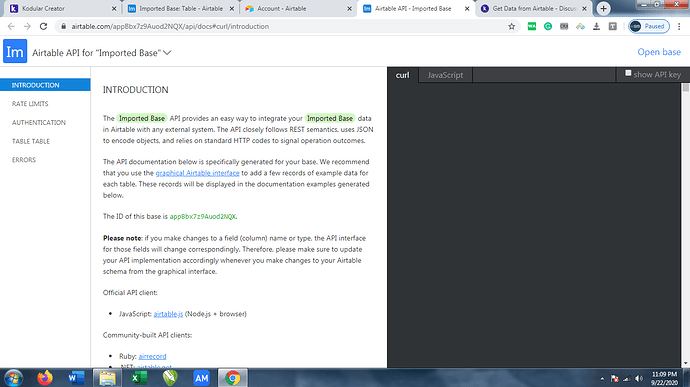Click the browser back arrow
The height and width of the screenshot is (387, 690).
pos(11,26)
